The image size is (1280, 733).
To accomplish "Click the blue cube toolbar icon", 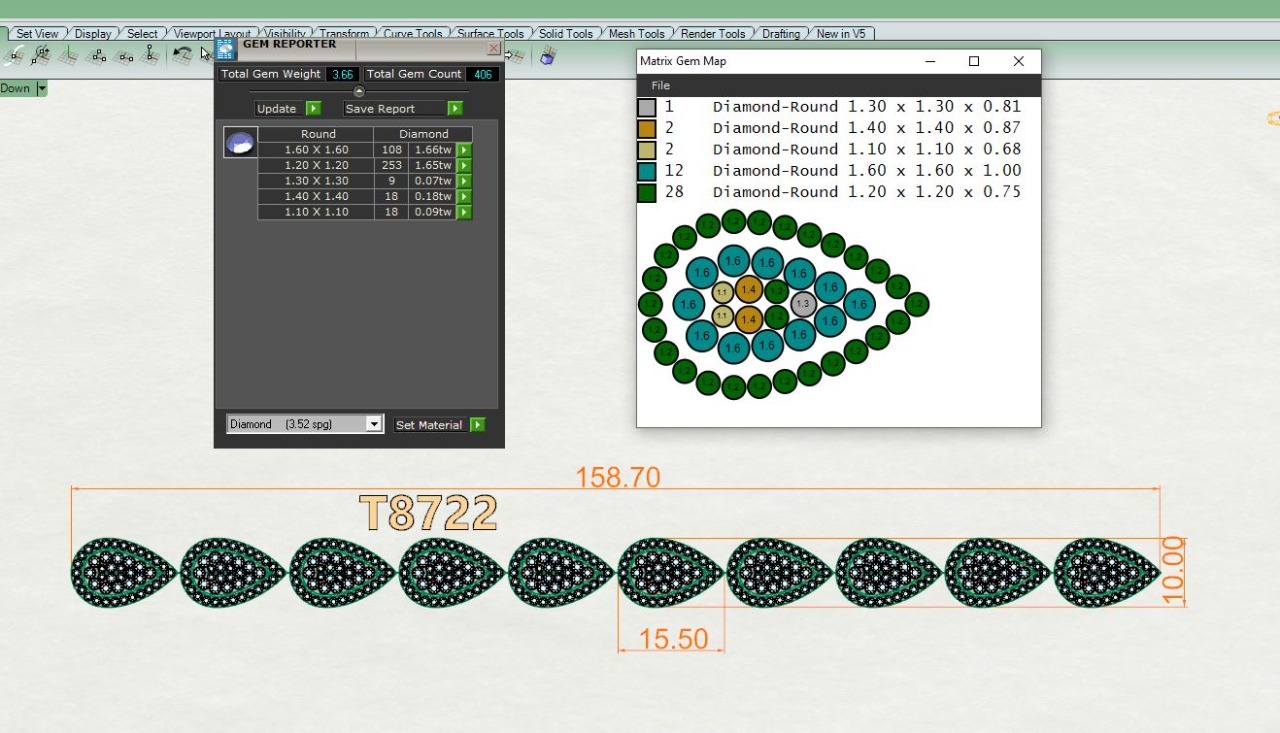I will point(548,56).
